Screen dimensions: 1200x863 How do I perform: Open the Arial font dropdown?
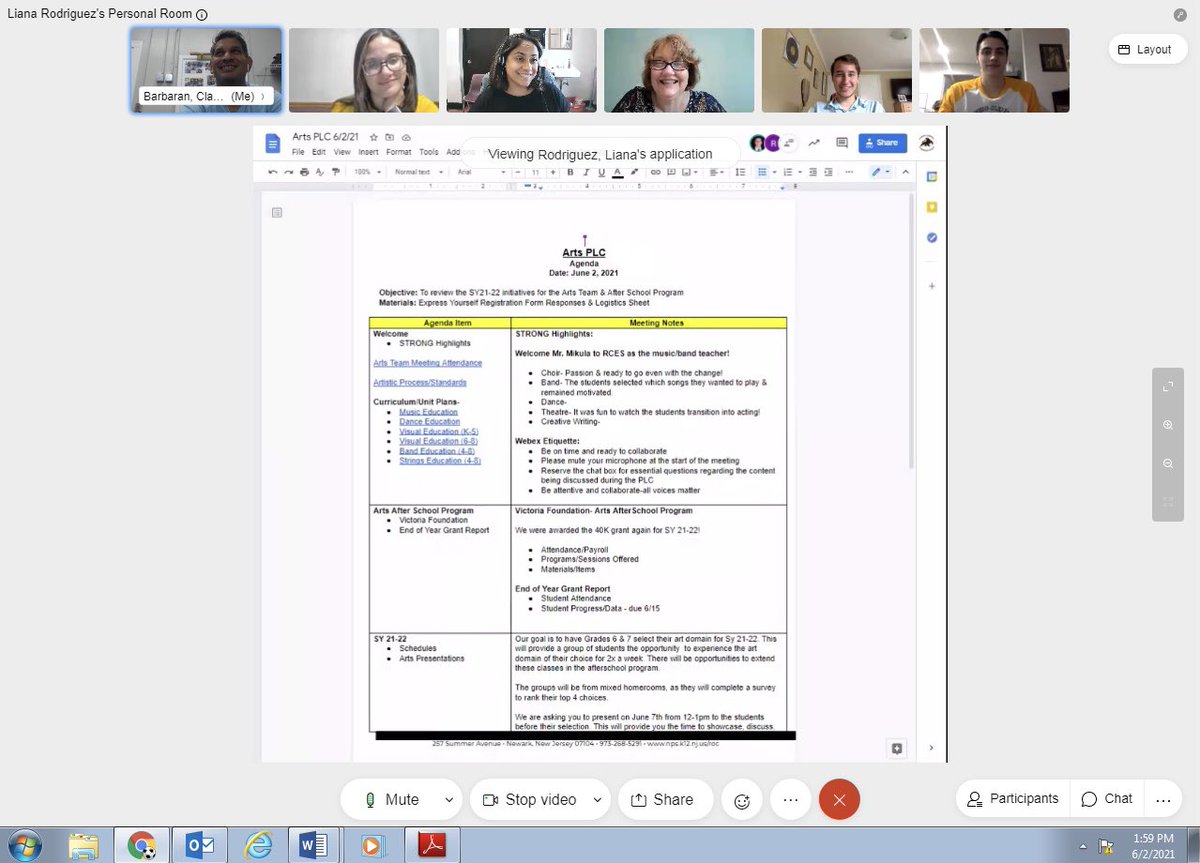(481, 172)
